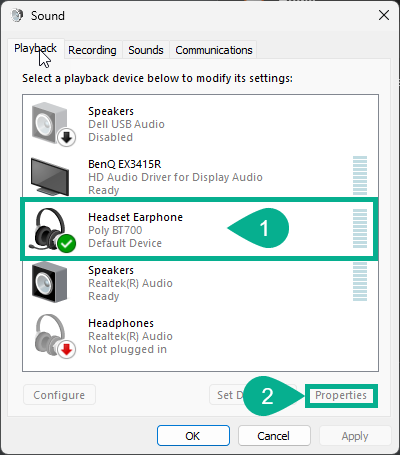Click the red not-plugged-in arrow badge
400x455 pixels.
67,349
